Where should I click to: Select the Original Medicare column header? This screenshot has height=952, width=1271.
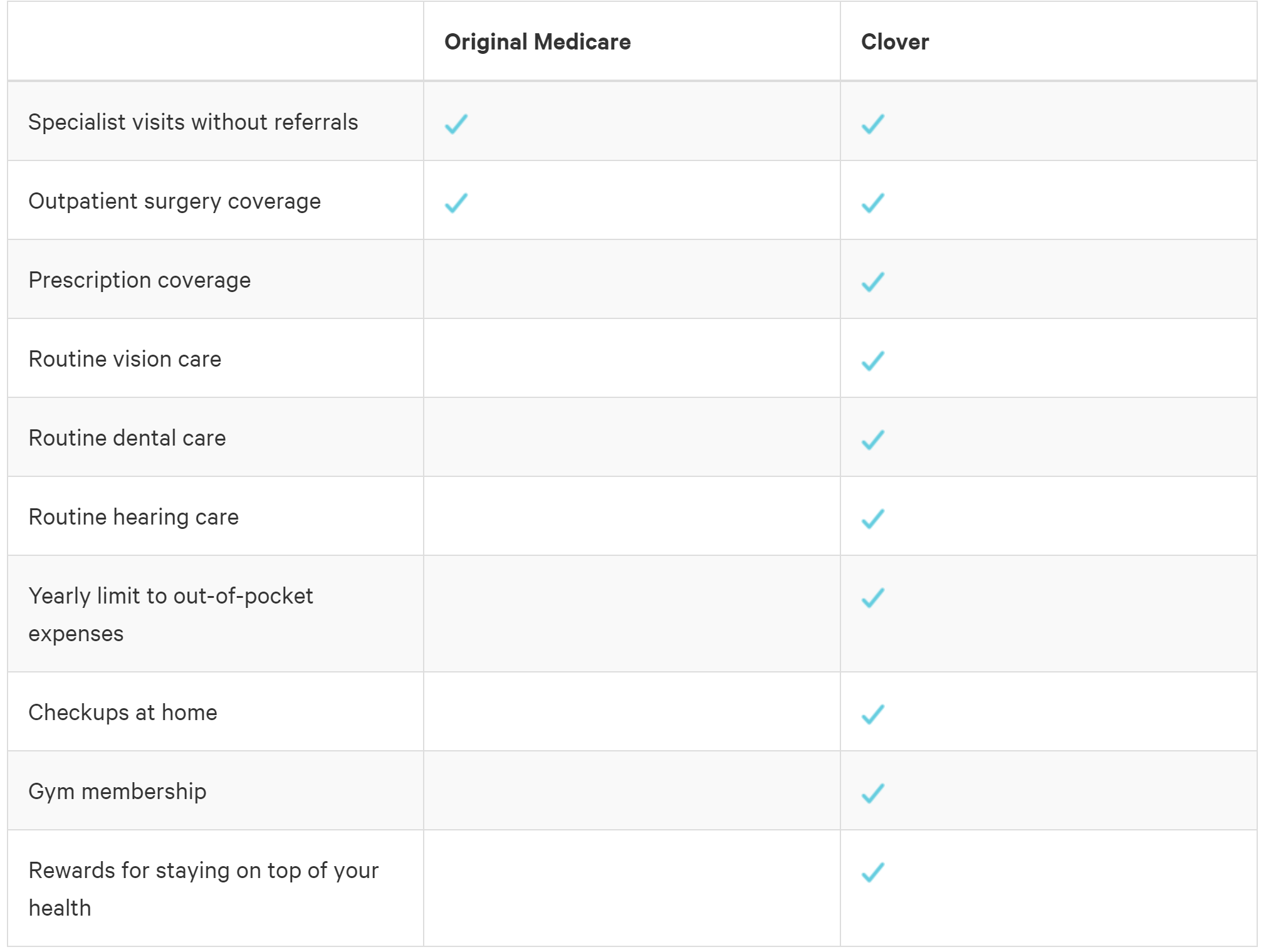click(538, 42)
